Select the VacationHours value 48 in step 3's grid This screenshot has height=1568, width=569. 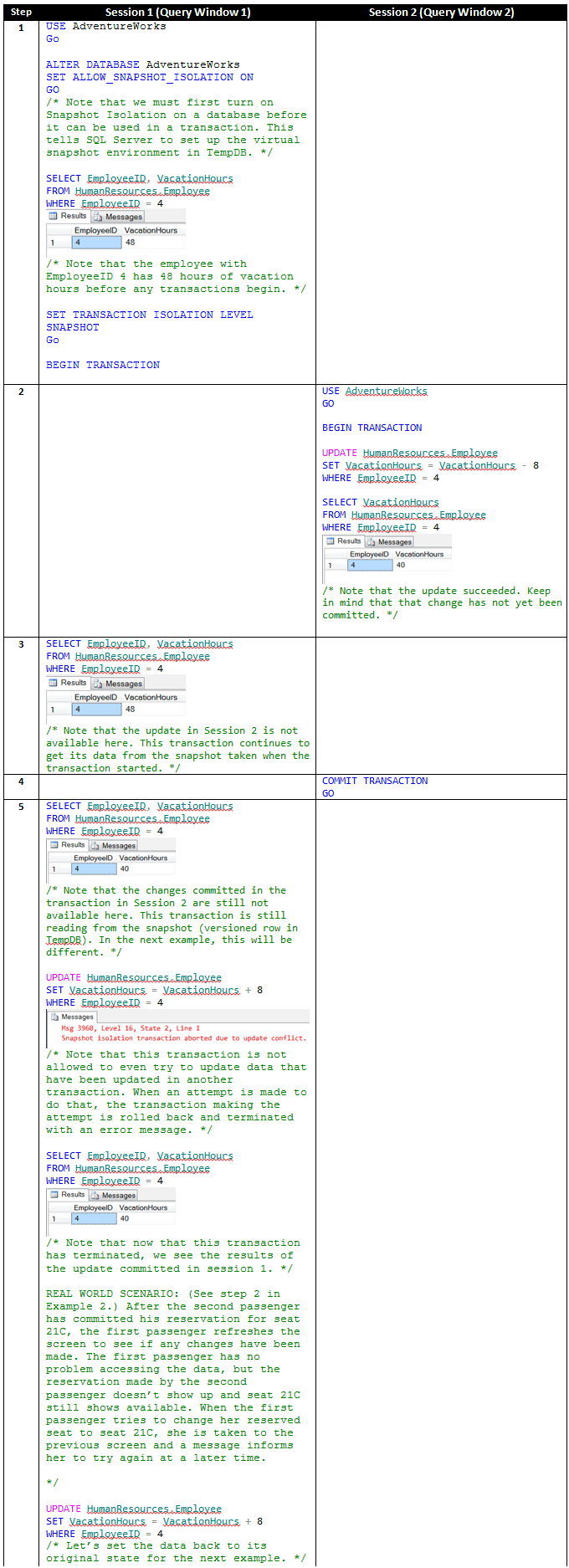pyautogui.click(x=130, y=710)
